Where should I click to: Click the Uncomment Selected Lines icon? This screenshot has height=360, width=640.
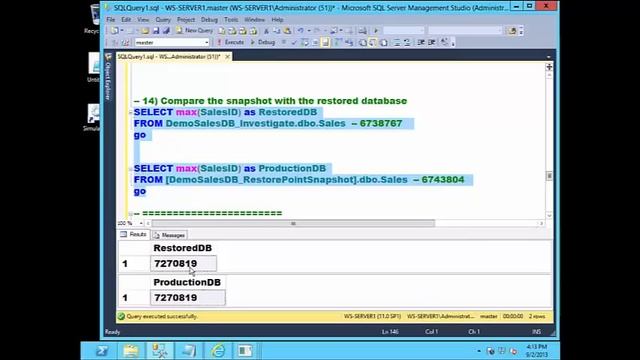(407, 42)
